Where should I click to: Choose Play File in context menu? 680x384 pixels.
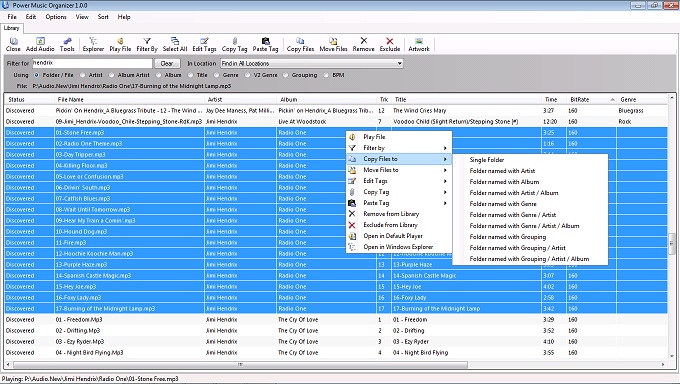[x=399, y=137]
